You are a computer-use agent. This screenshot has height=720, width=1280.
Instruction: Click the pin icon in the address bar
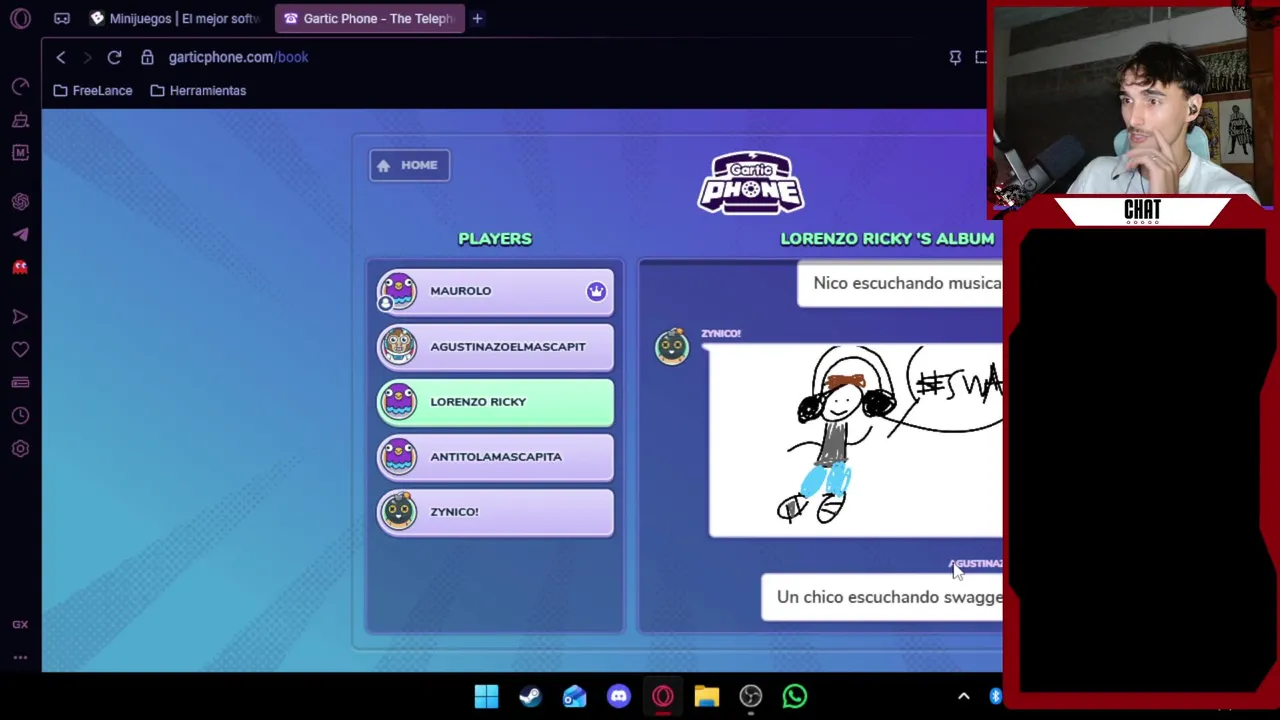tap(955, 57)
